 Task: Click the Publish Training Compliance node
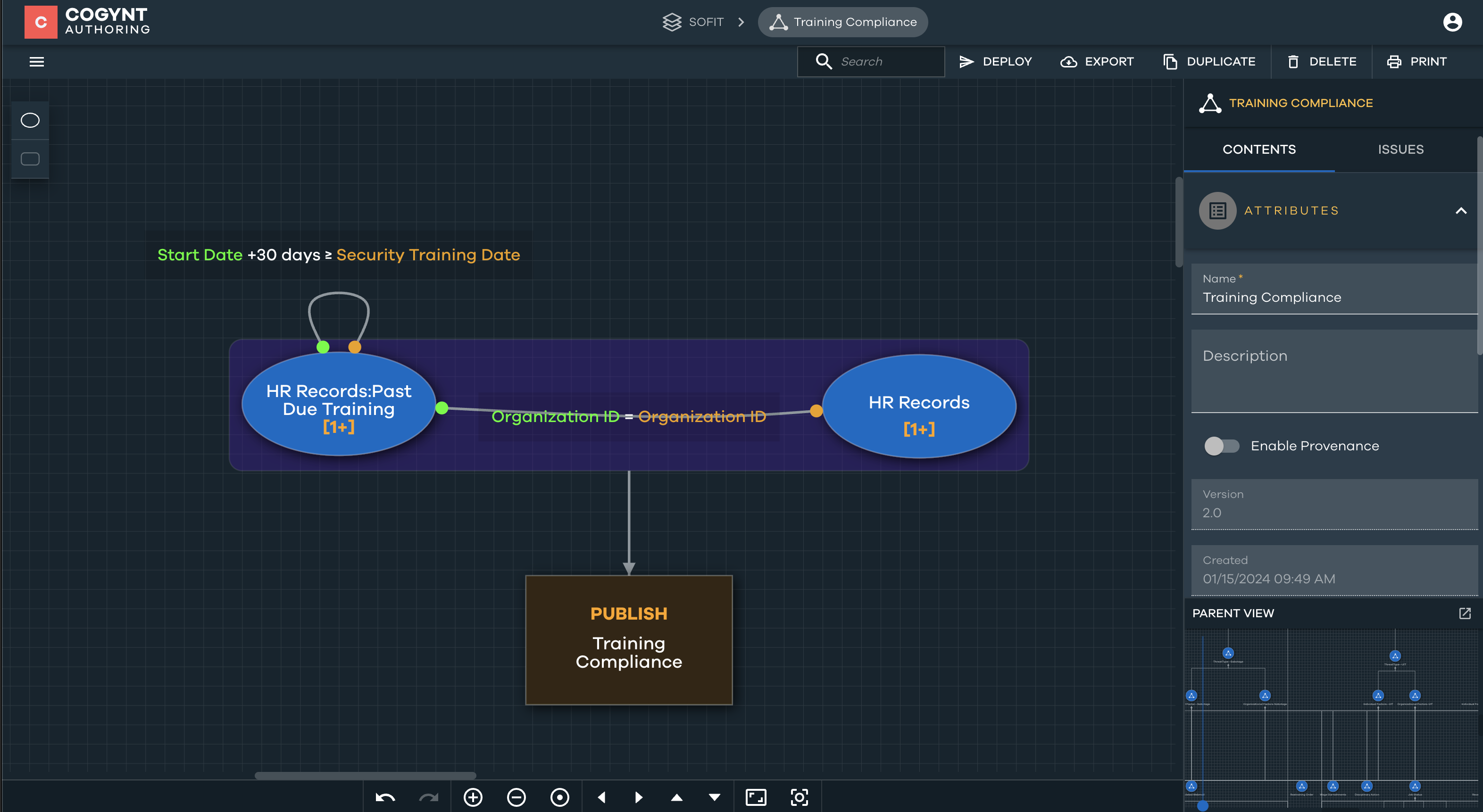[629, 640]
